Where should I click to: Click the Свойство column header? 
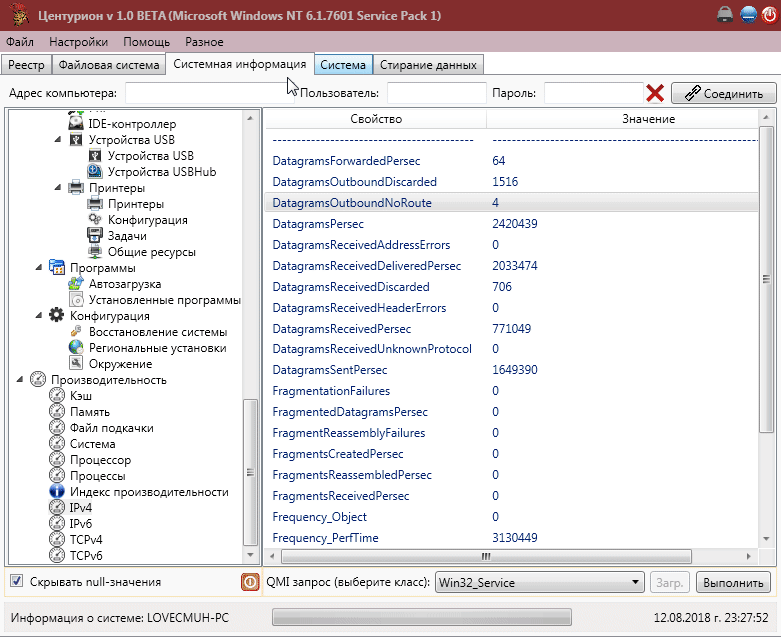[376, 119]
